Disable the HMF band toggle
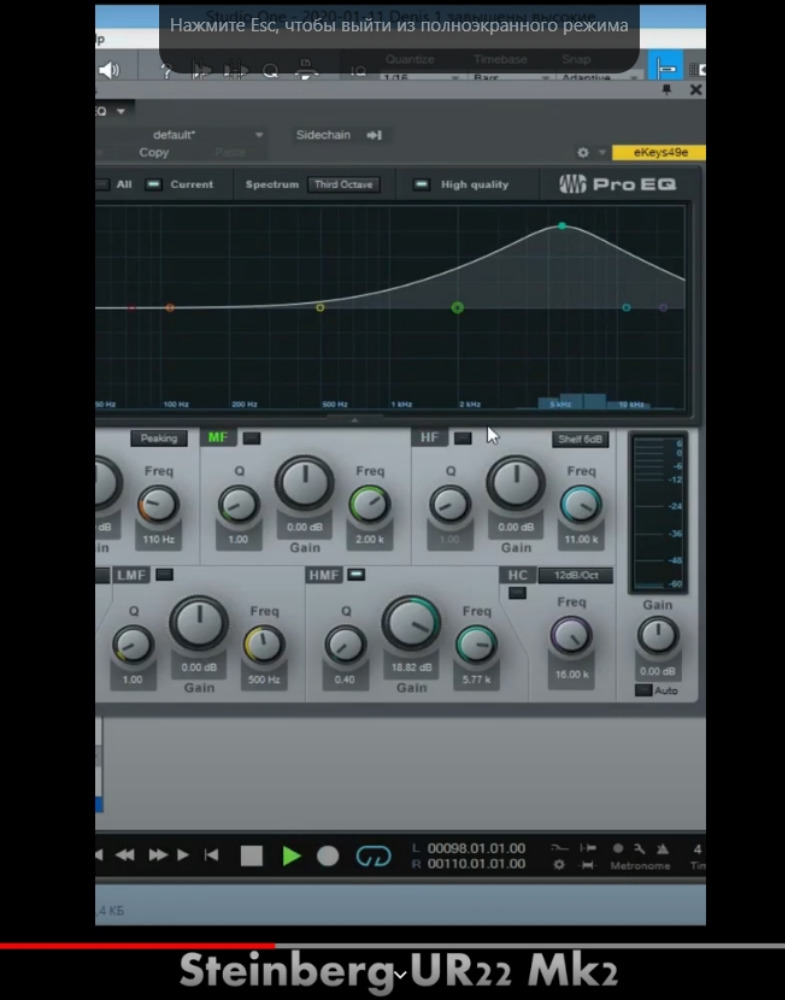 (356, 575)
